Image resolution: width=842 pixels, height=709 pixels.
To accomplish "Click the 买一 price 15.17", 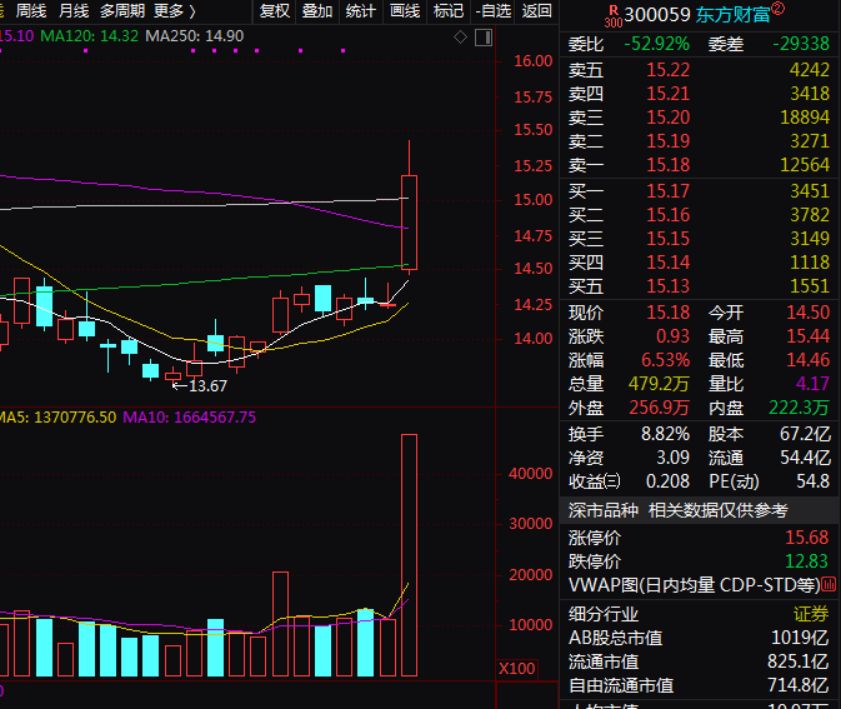I will (667, 191).
